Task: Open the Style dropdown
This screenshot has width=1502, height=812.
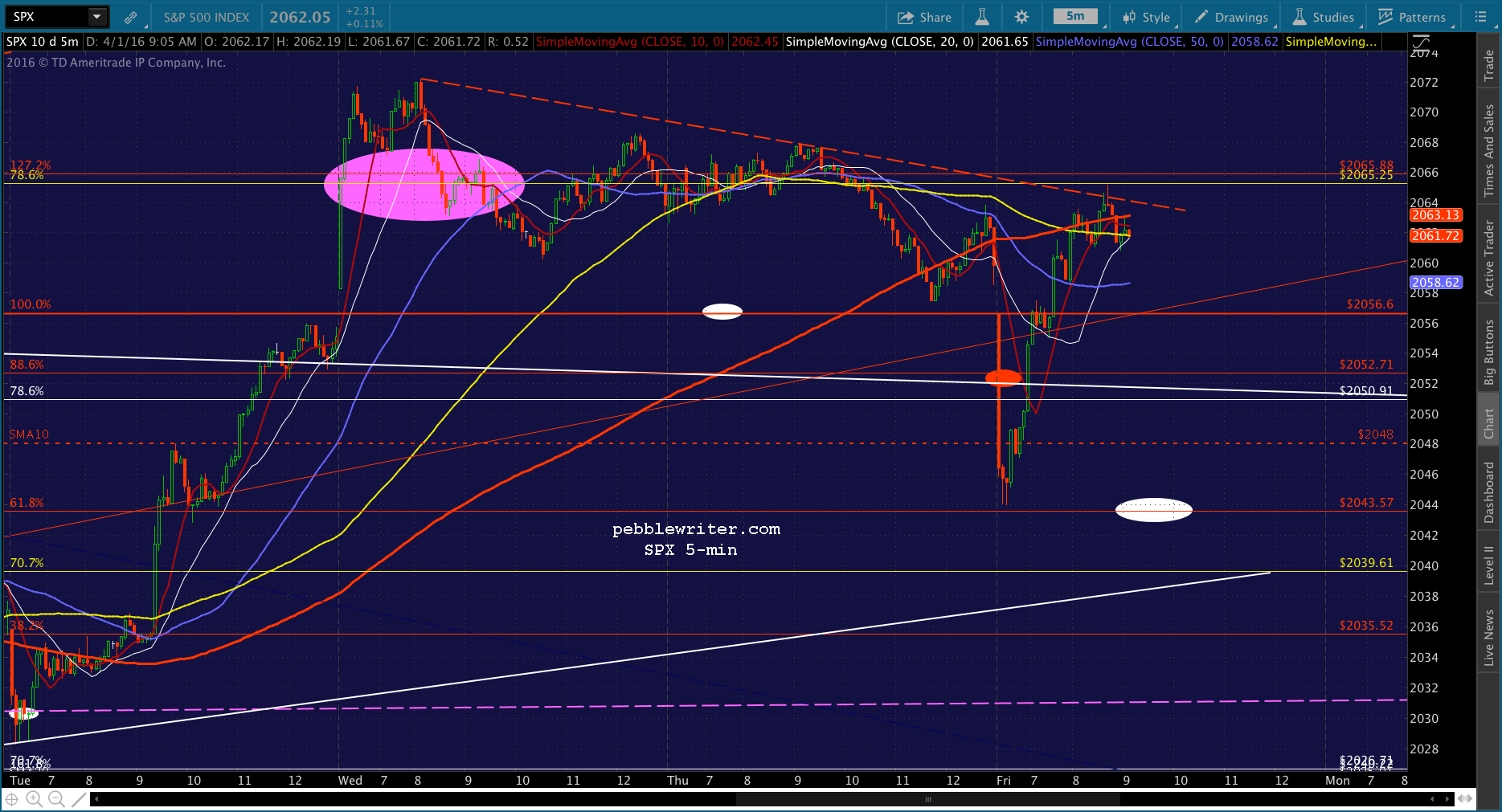Action: [x=1147, y=17]
